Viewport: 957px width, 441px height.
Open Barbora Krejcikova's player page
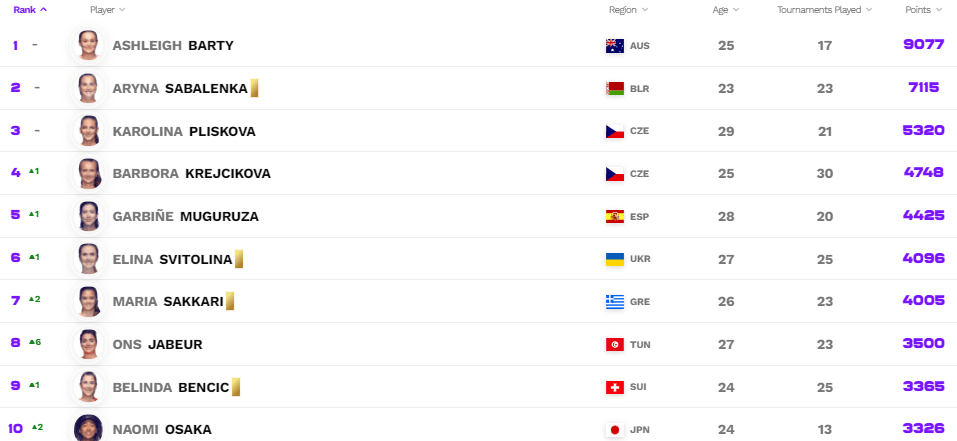(192, 174)
